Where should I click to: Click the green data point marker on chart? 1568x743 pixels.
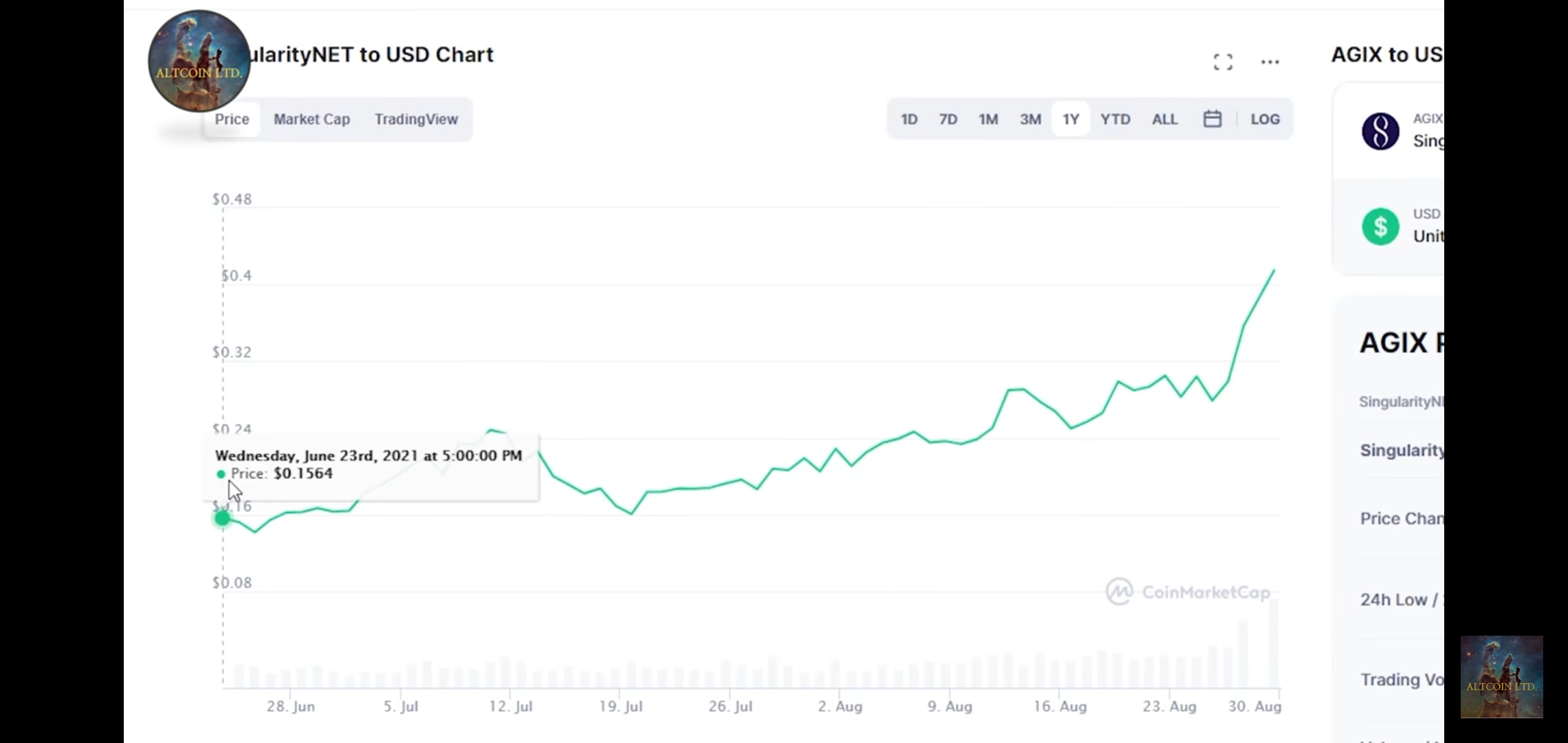(x=222, y=518)
